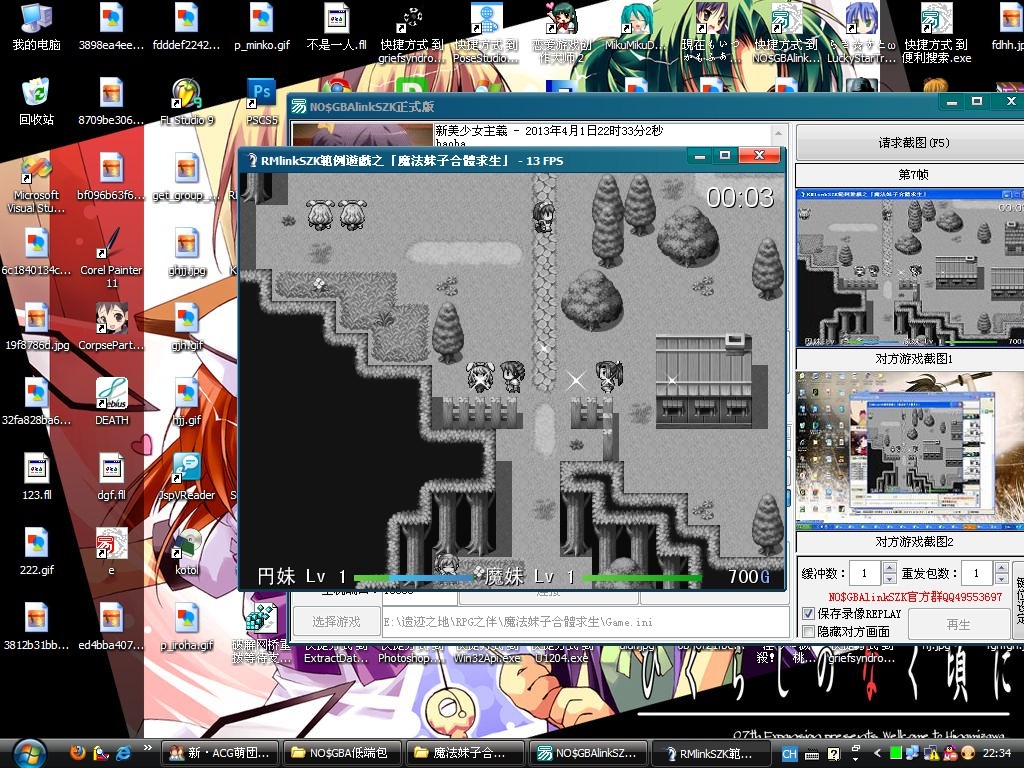The image size is (1024, 768).
Task: Increase the 重发包数 value with up arrow
Action: click(1002, 568)
